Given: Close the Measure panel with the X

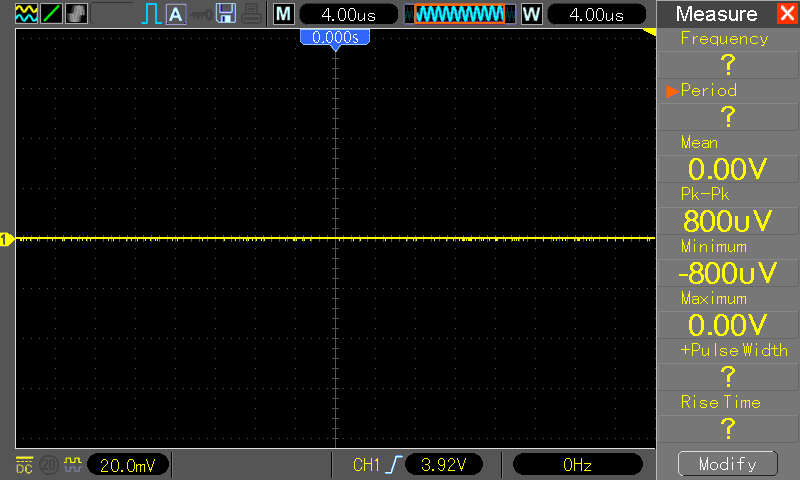Looking at the screenshot, I should click(787, 14).
